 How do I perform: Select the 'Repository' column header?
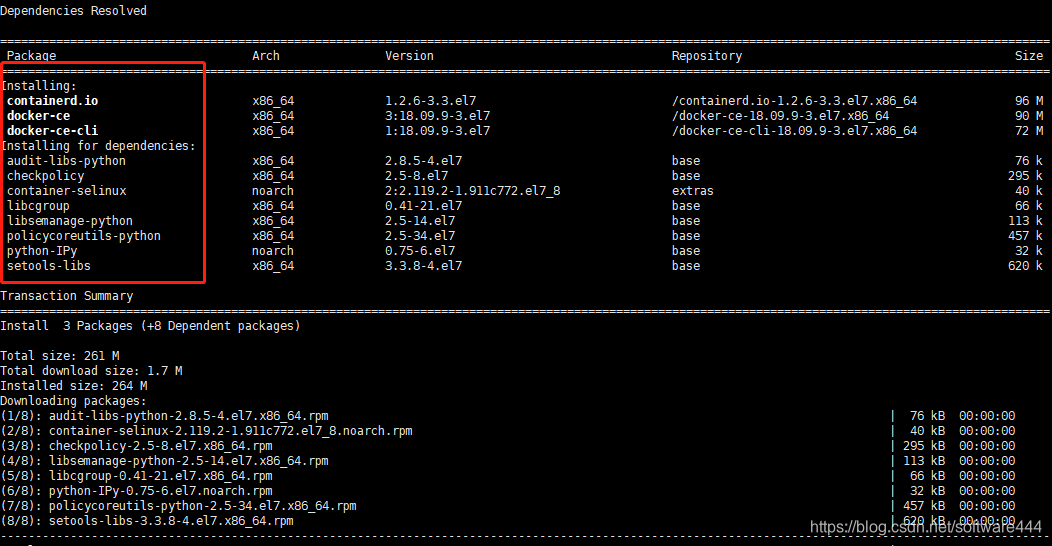(x=706, y=56)
